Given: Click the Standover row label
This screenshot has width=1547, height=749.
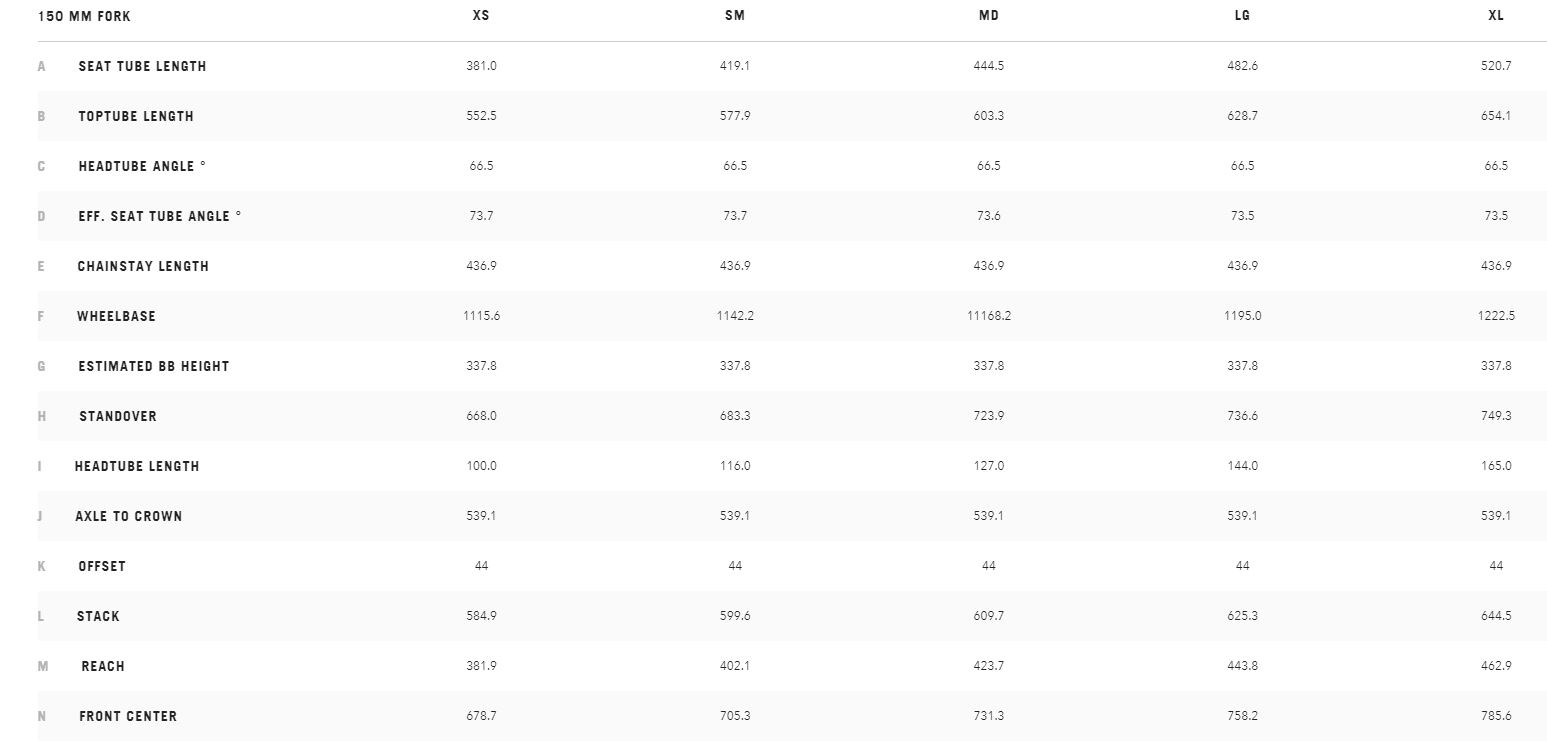Looking at the screenshot, I should pyautogui.click(x=118, y=416).
